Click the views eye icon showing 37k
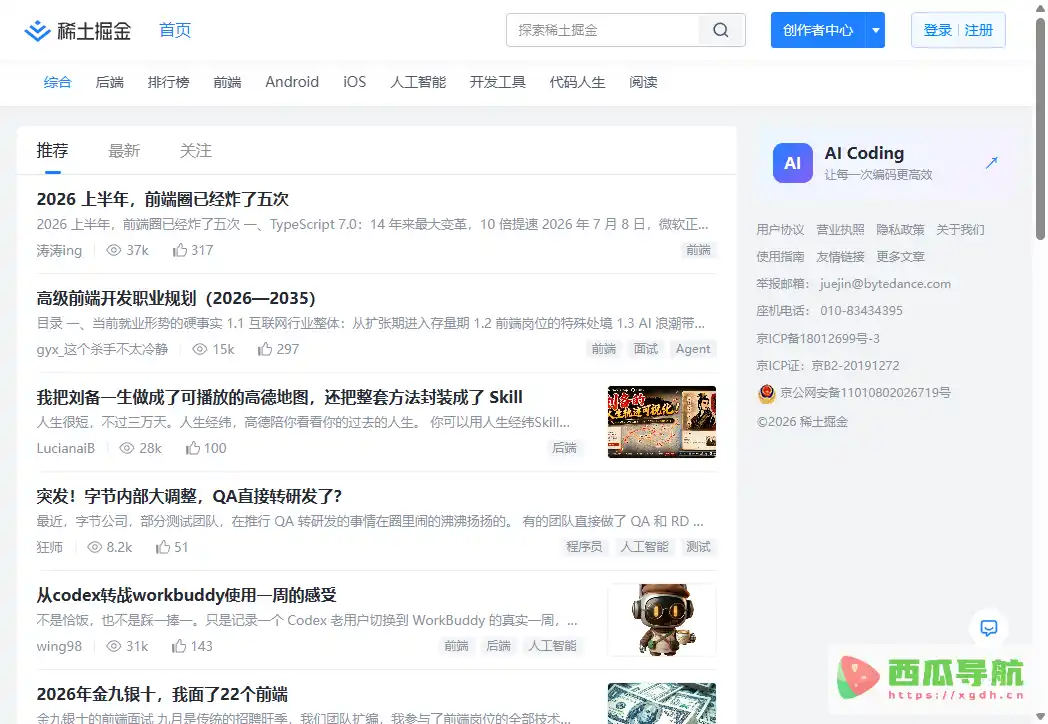Image resolution: width=1048 pixels, height=724 pixels. click(114, 250)
